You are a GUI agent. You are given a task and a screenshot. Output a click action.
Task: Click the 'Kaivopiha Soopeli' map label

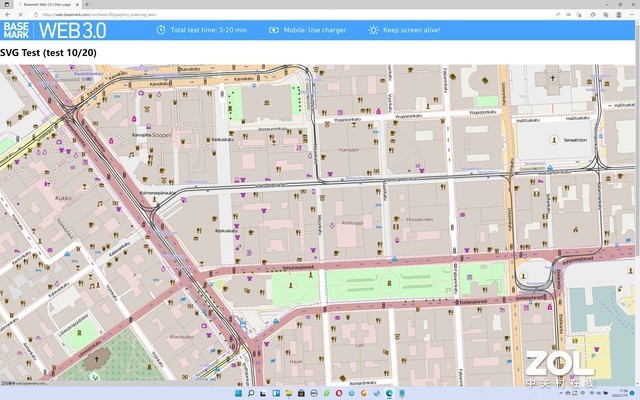[152, 135]
